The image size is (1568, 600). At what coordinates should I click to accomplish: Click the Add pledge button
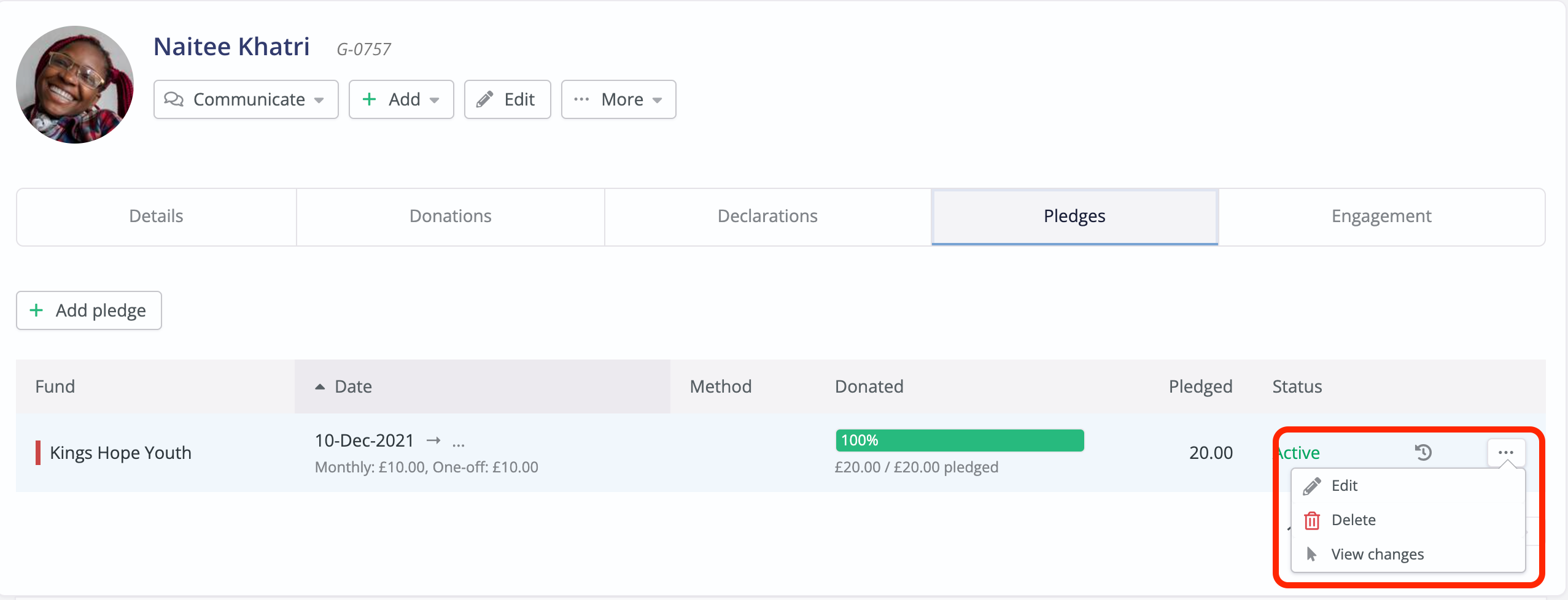(x=89, y=310)
